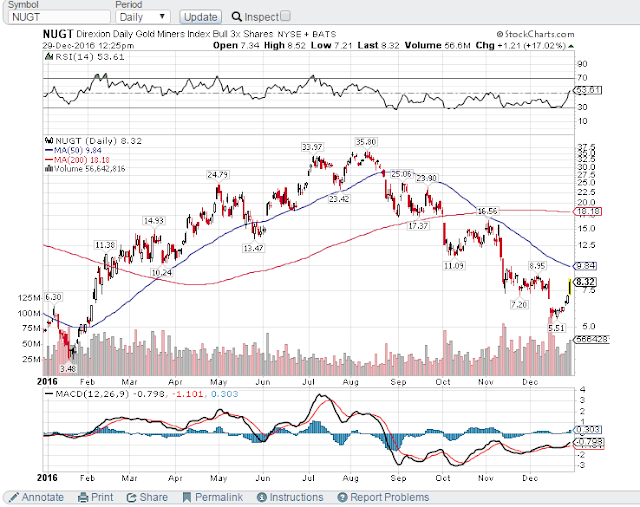
Task: Click the 11.38 price label in February
Action: 105,245
